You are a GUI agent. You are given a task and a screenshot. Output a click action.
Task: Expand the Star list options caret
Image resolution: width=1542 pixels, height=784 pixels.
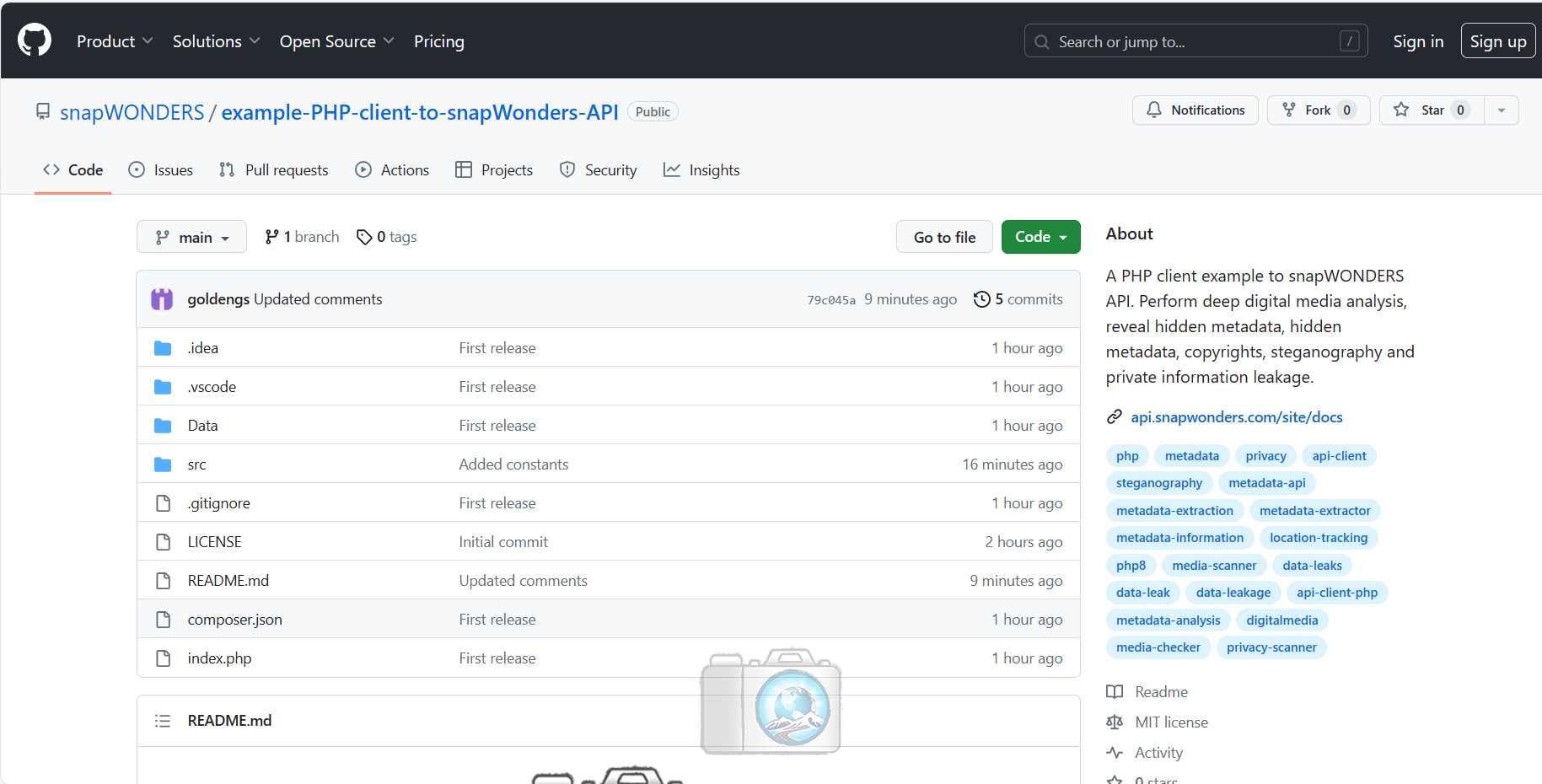pyautogui.click(x=1501, y=110)
